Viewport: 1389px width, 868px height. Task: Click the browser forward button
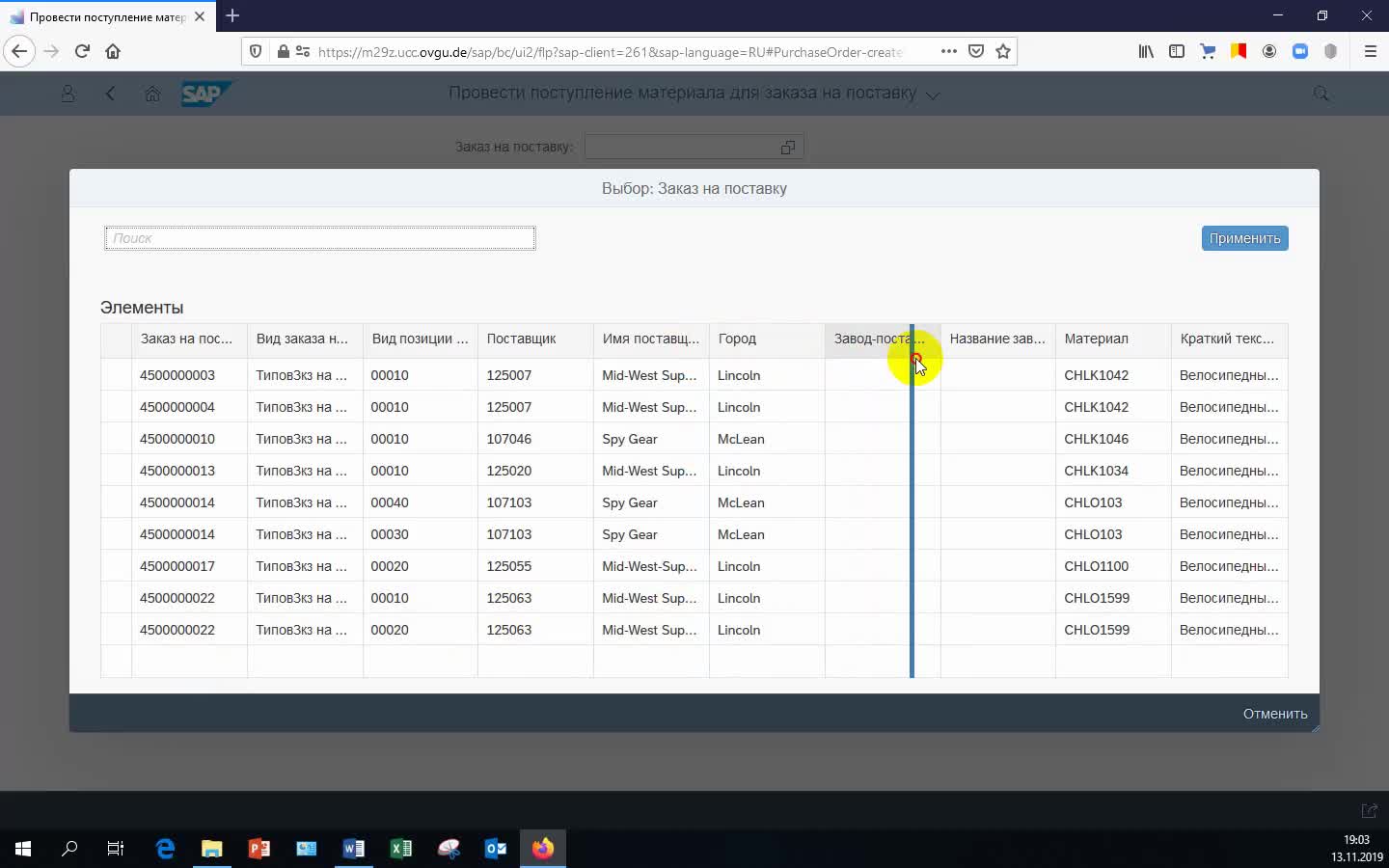[51, 51]
